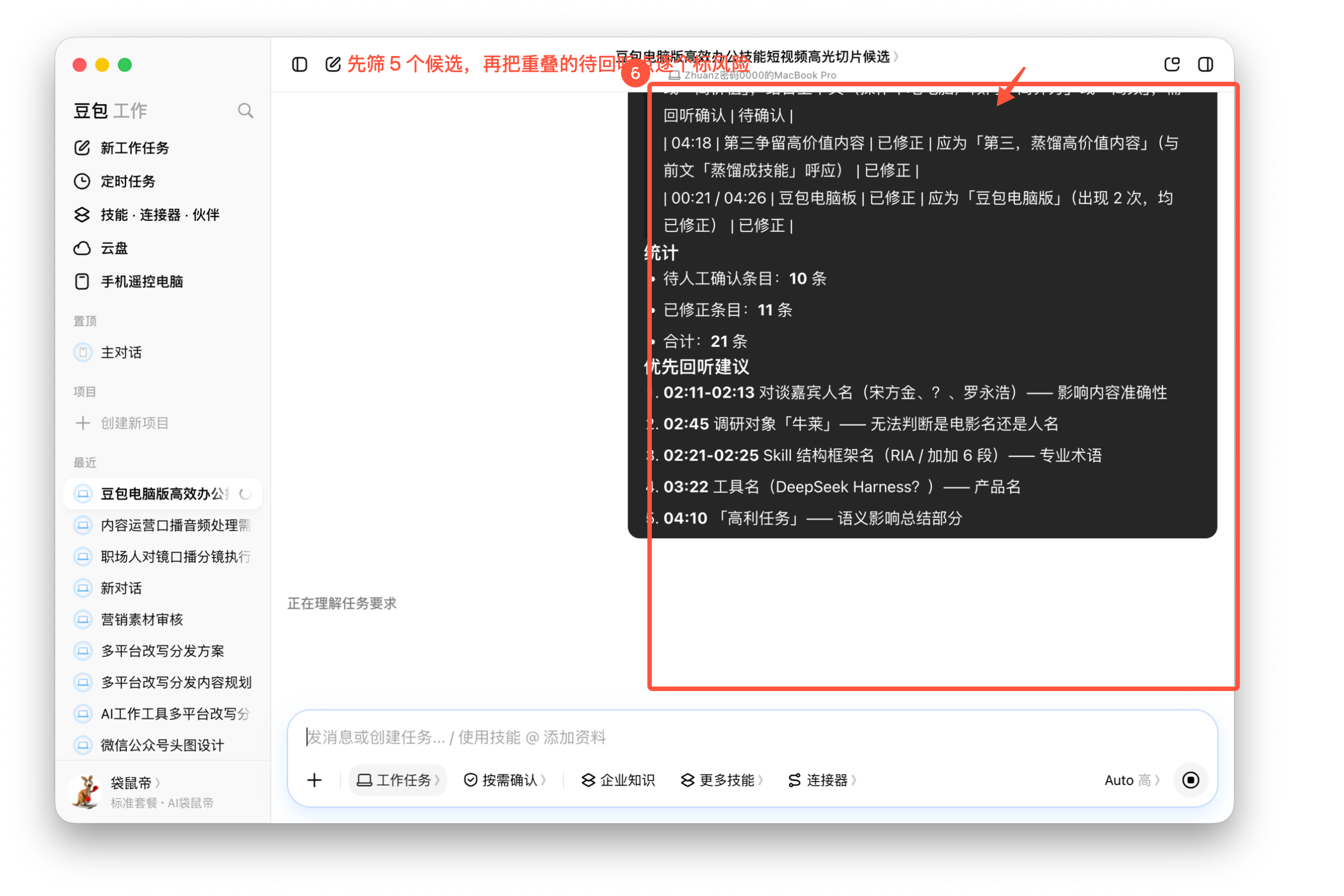Select pinned 主对话 conversation

pos(162,353)
